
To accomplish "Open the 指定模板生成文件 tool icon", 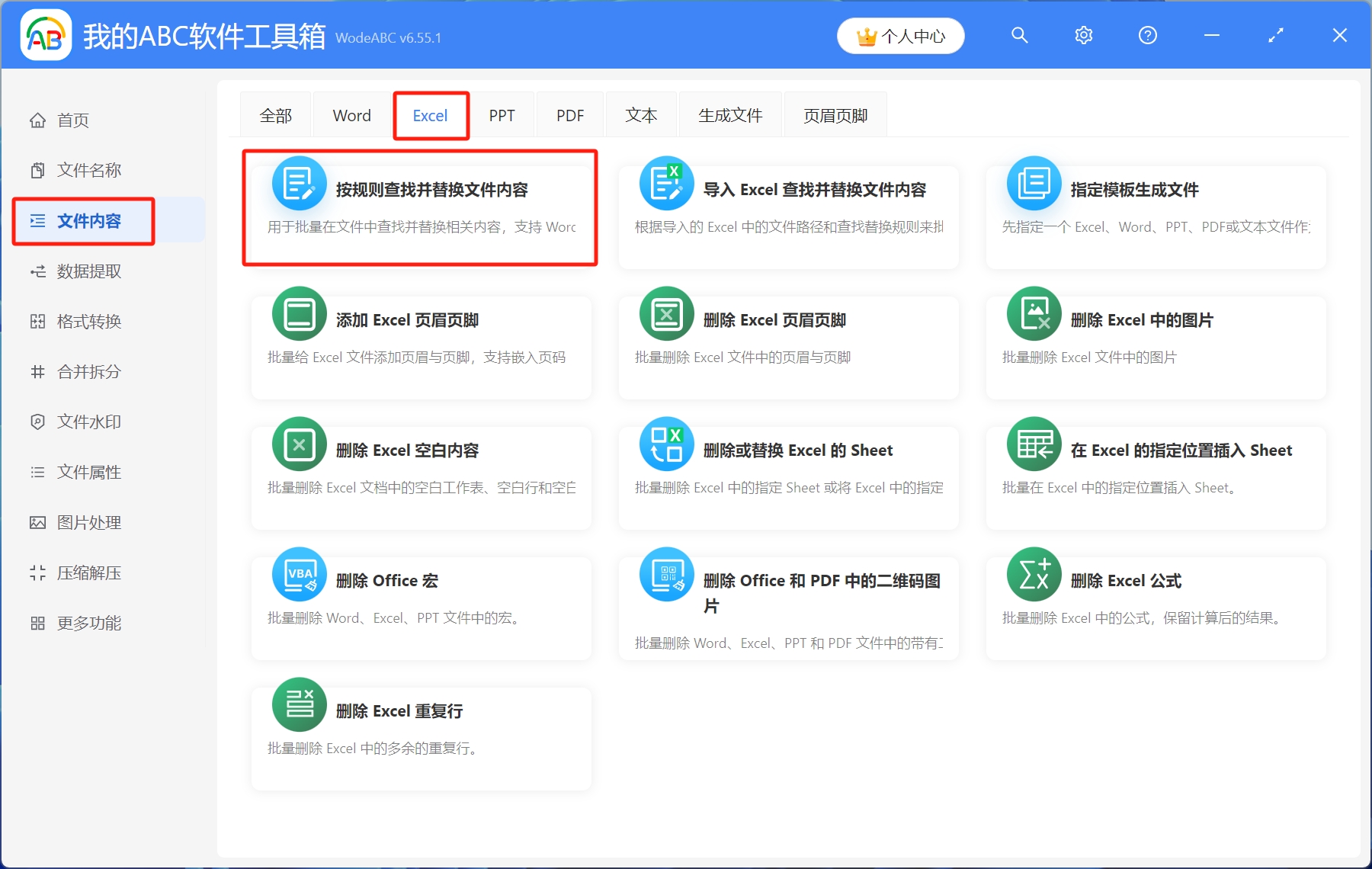I will pyautogui.click(x=1034, y=183).
